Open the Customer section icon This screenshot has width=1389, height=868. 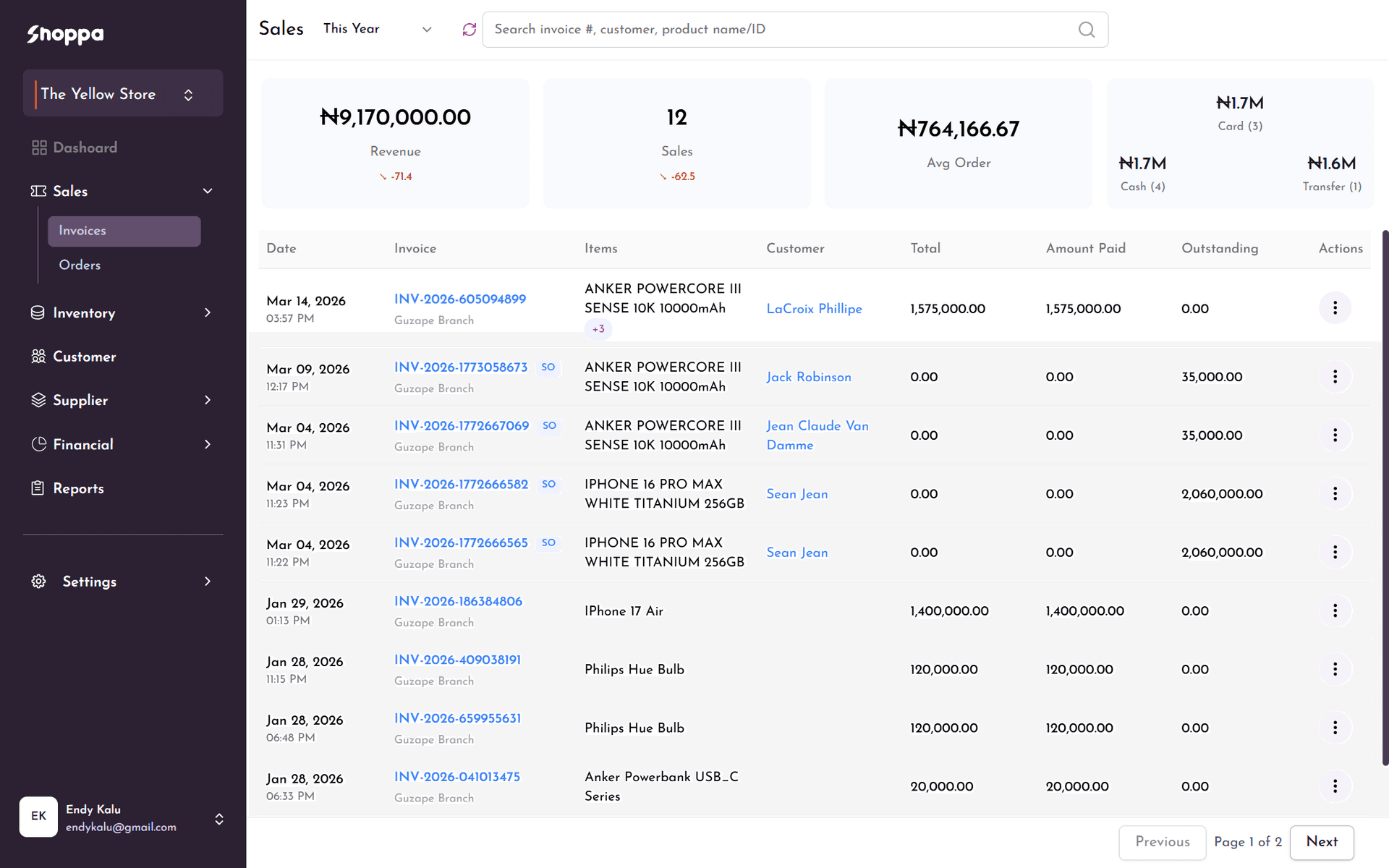[x=39, y=356]
